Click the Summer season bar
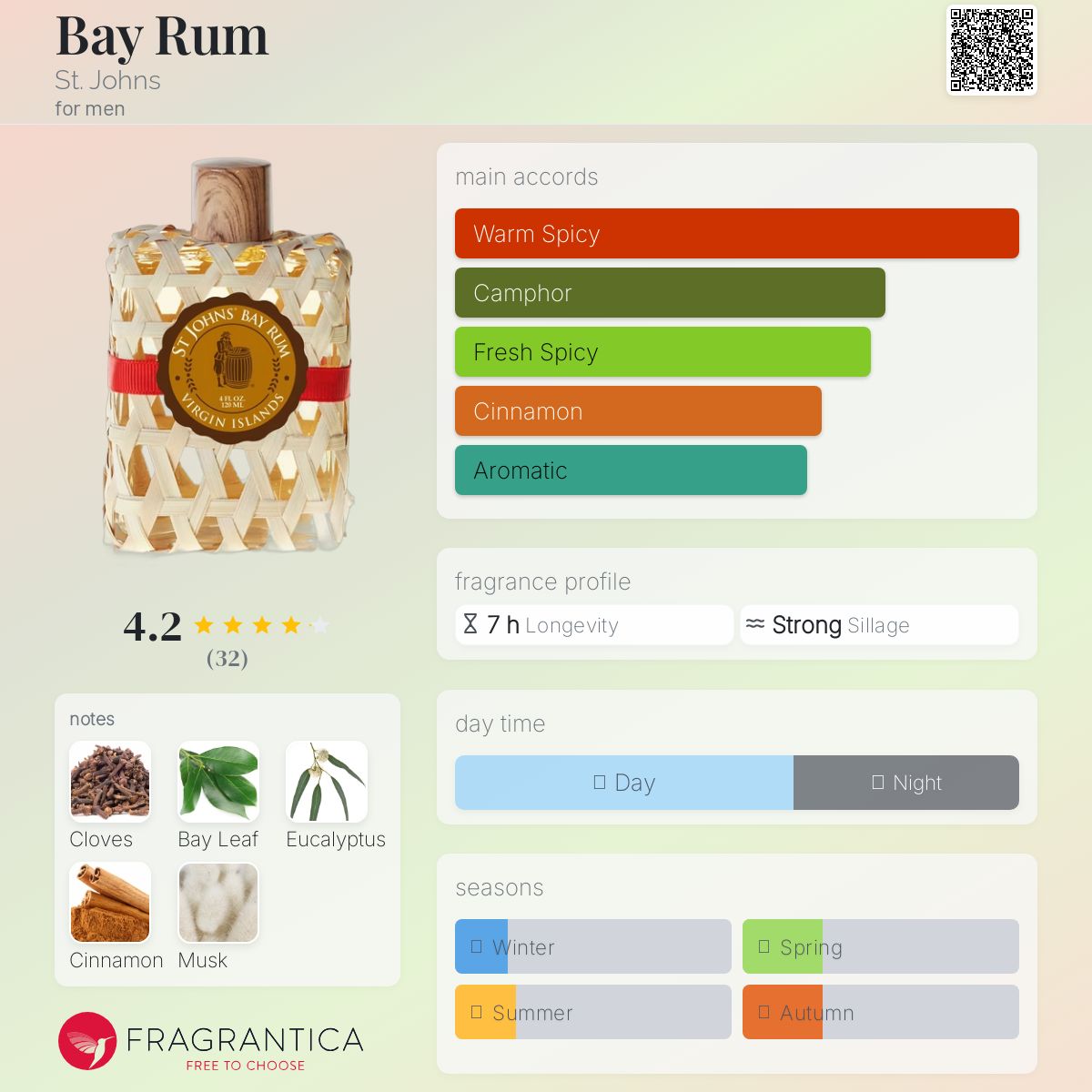The height and width of the screenshot is (1092, 1092). coord(593,1012)
